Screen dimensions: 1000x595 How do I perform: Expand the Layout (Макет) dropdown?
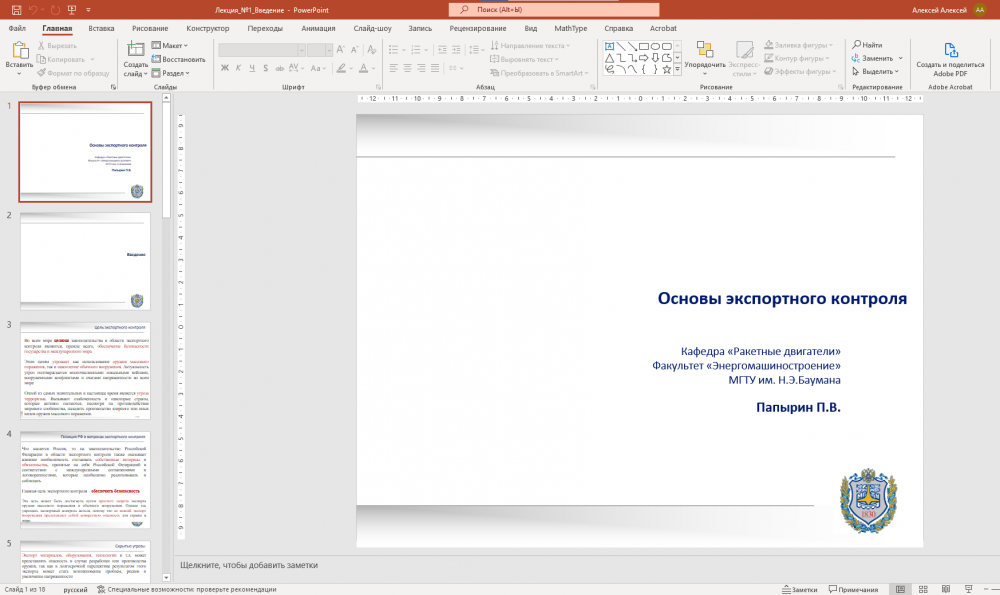pyautogui.click(x=170, y=45)
